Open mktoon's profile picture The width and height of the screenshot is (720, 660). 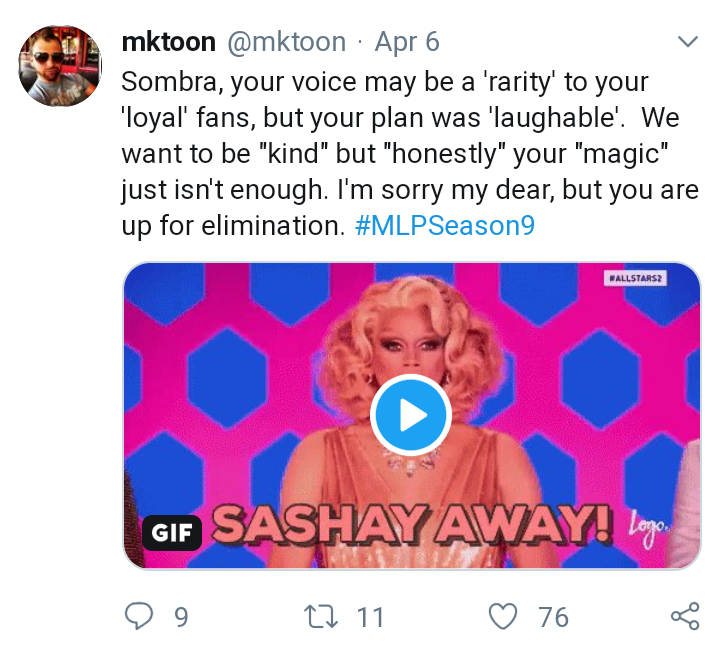coord(60,66)
